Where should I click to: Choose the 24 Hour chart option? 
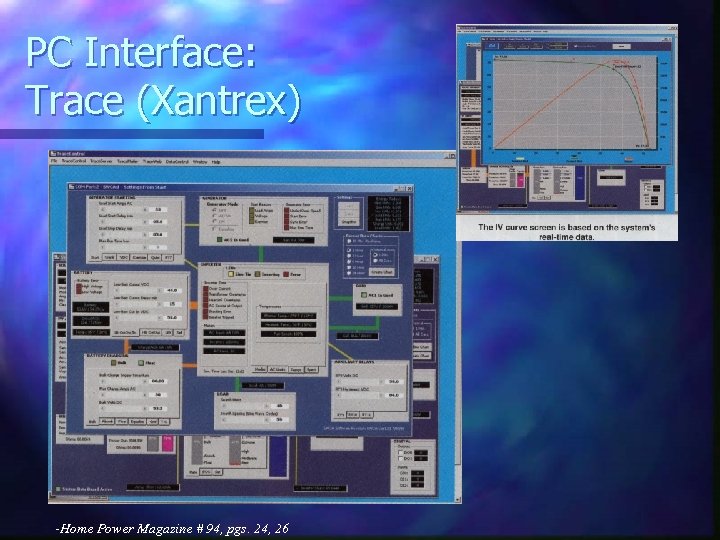pos(356,273)
